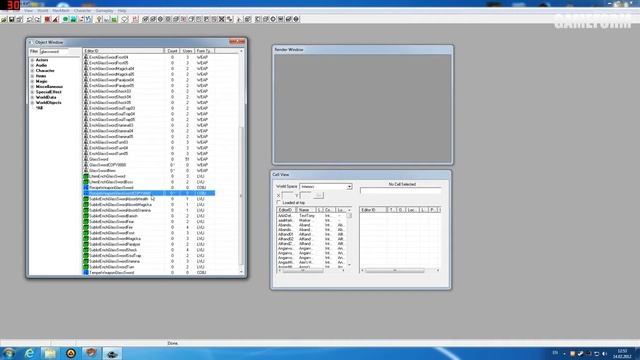Select the highlighted RecipeWeaponGlassSwordCOPY0000 row
The image size is (640, 360).
(x=149, y=193)
